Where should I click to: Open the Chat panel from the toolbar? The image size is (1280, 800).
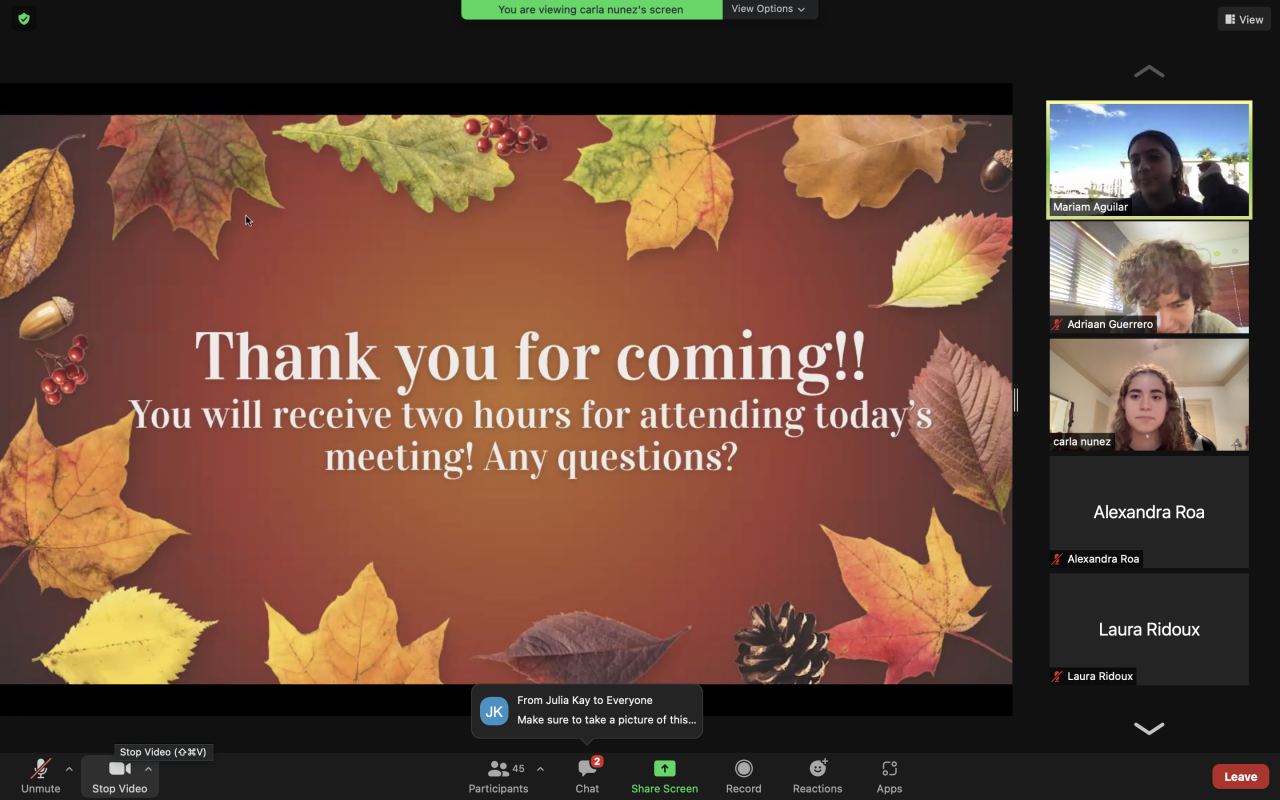[x=587, y=776]
